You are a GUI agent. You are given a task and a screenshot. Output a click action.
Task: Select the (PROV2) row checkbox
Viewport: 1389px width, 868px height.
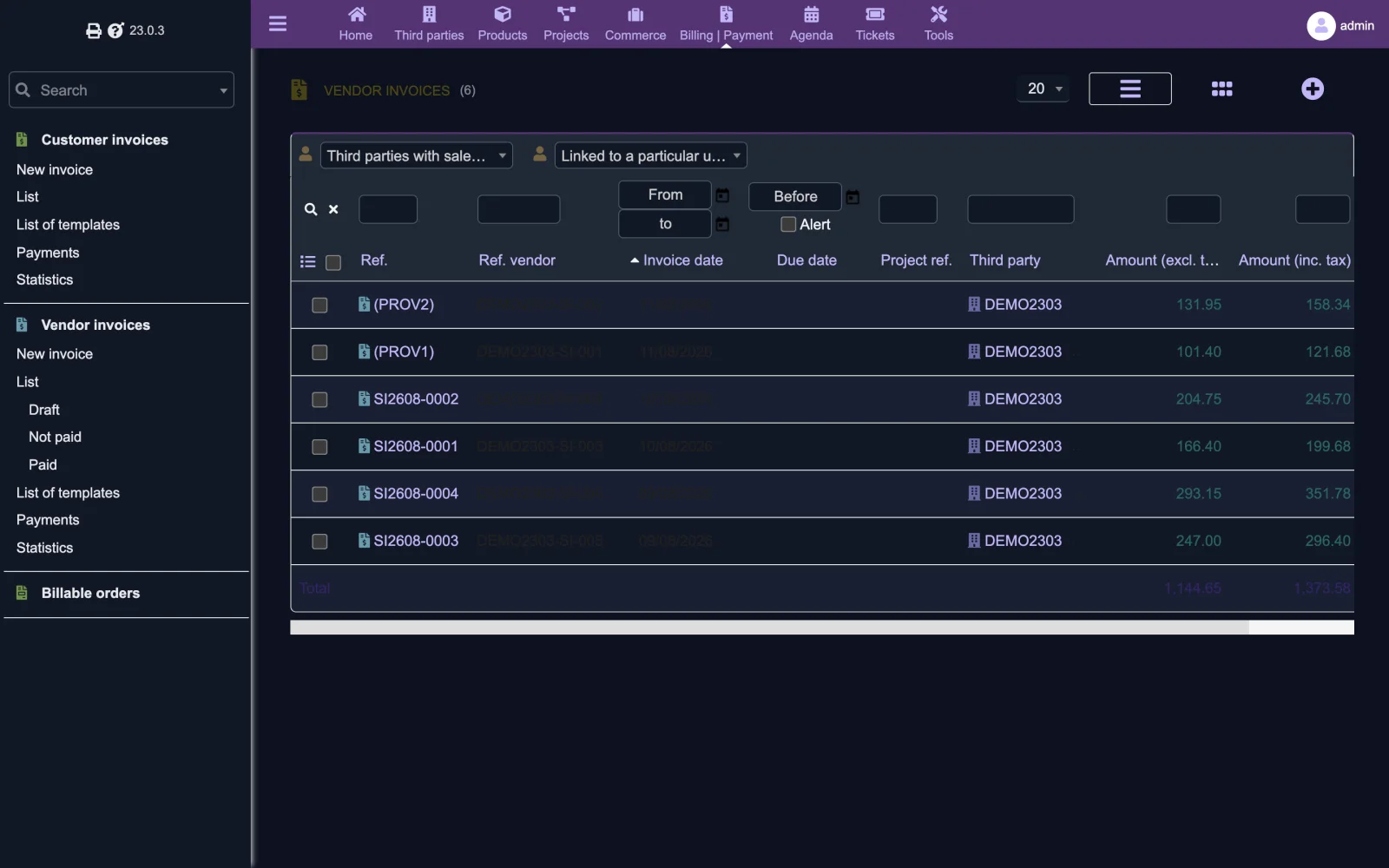(319, 306)
